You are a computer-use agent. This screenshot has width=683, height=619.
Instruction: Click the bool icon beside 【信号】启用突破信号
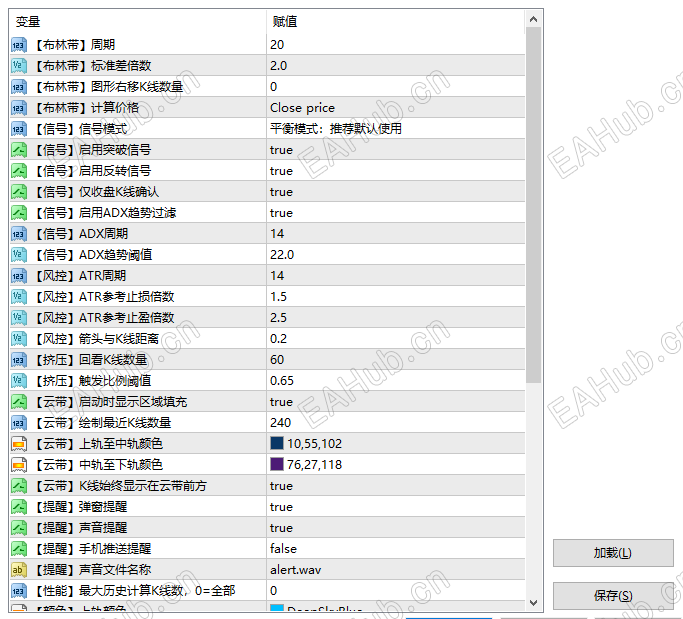tap(19, 150)
